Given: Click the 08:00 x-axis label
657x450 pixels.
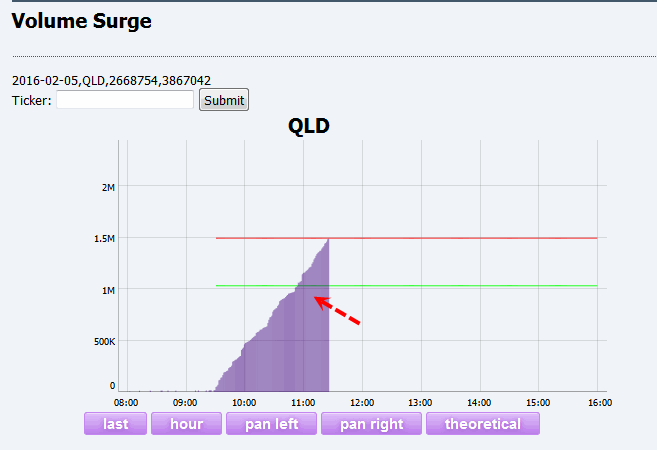Looking at the screenshot, I should [x=126, y=403].
